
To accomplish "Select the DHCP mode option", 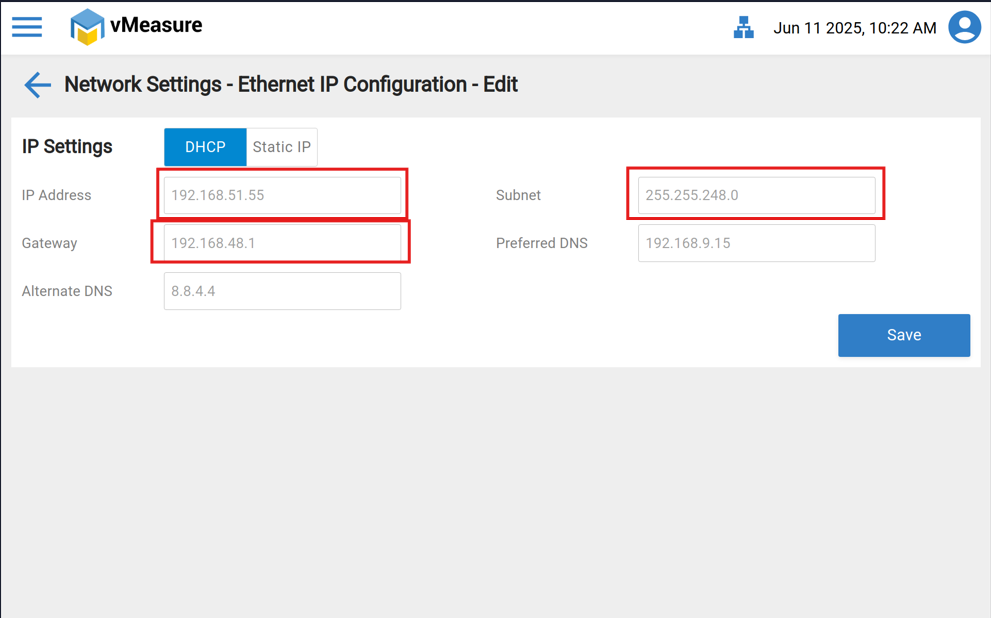I will point(205,147).
